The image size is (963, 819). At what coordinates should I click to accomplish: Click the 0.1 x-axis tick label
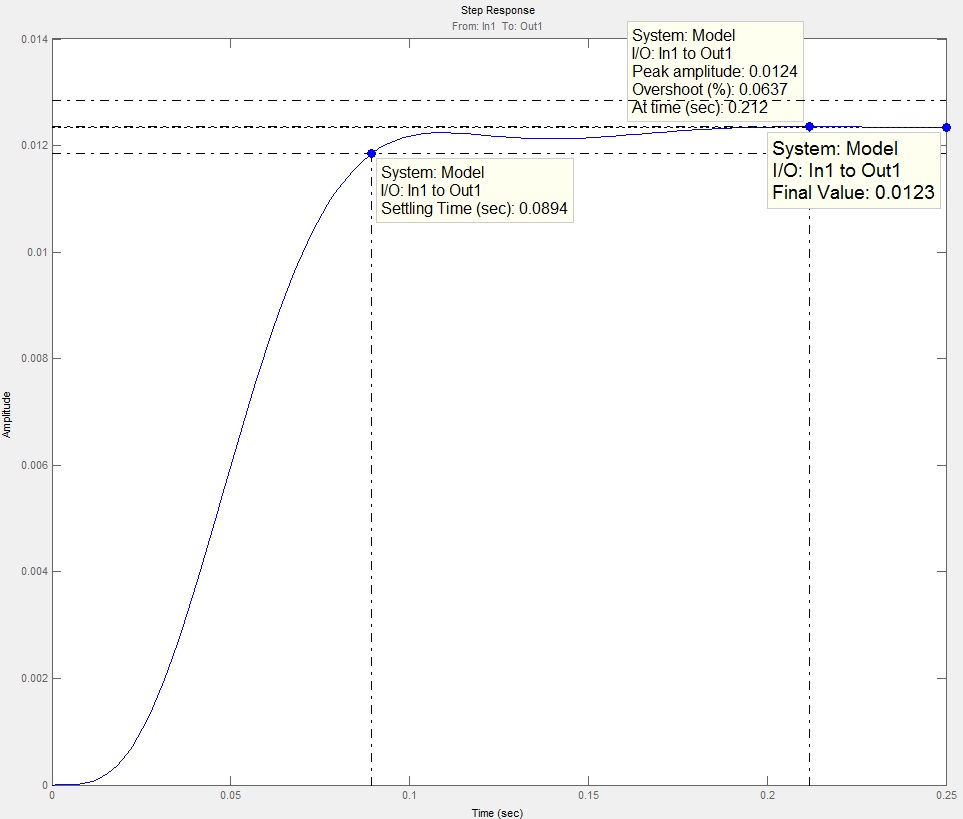[x=410, y=796]
